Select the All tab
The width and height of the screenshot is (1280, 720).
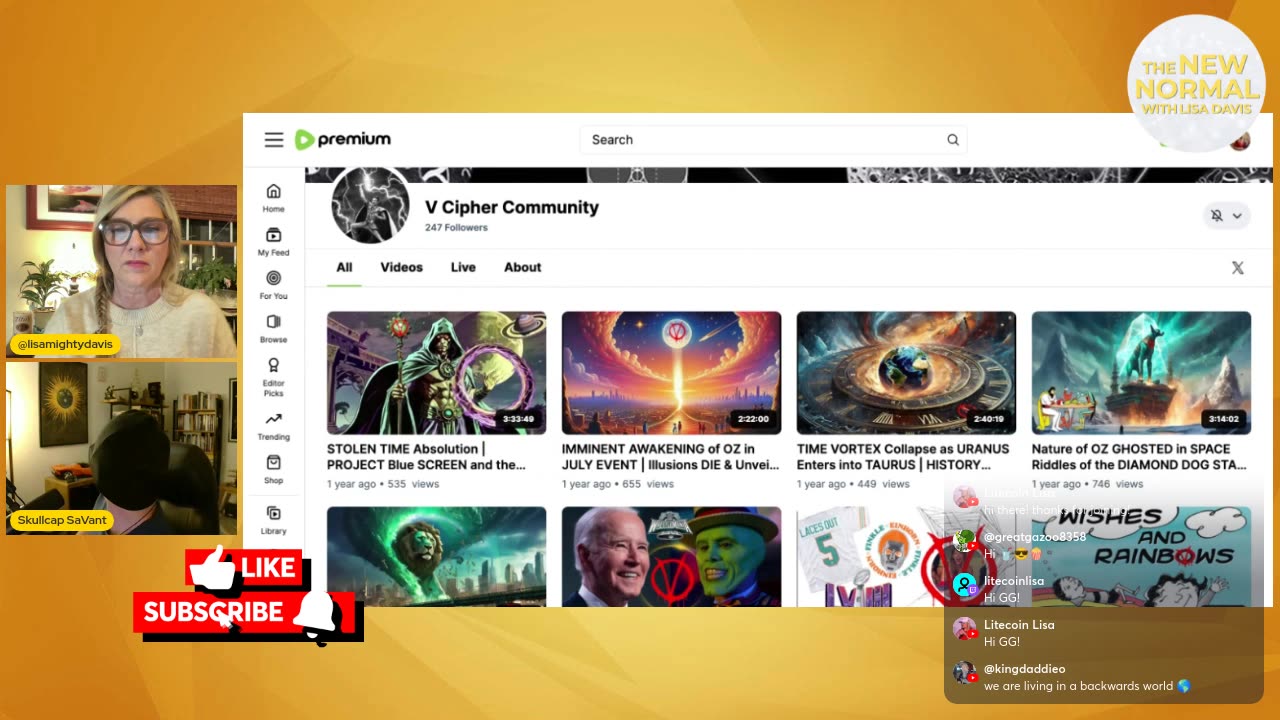(x=344, y=268)
